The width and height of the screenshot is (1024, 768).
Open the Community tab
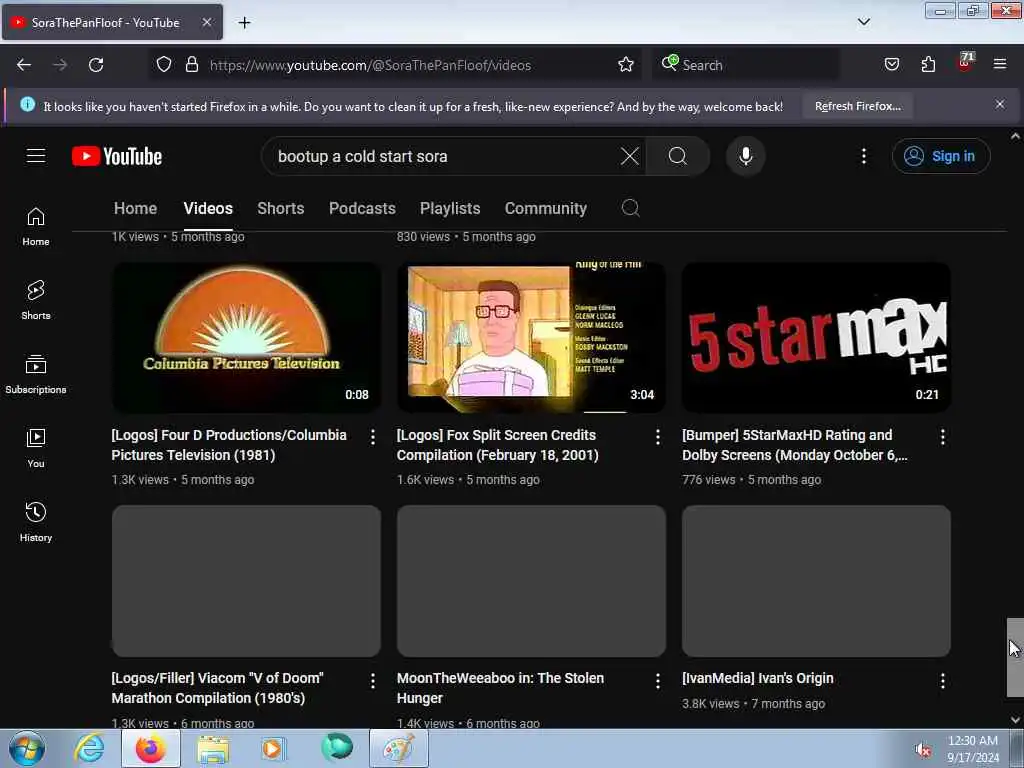tap(545, 208)
